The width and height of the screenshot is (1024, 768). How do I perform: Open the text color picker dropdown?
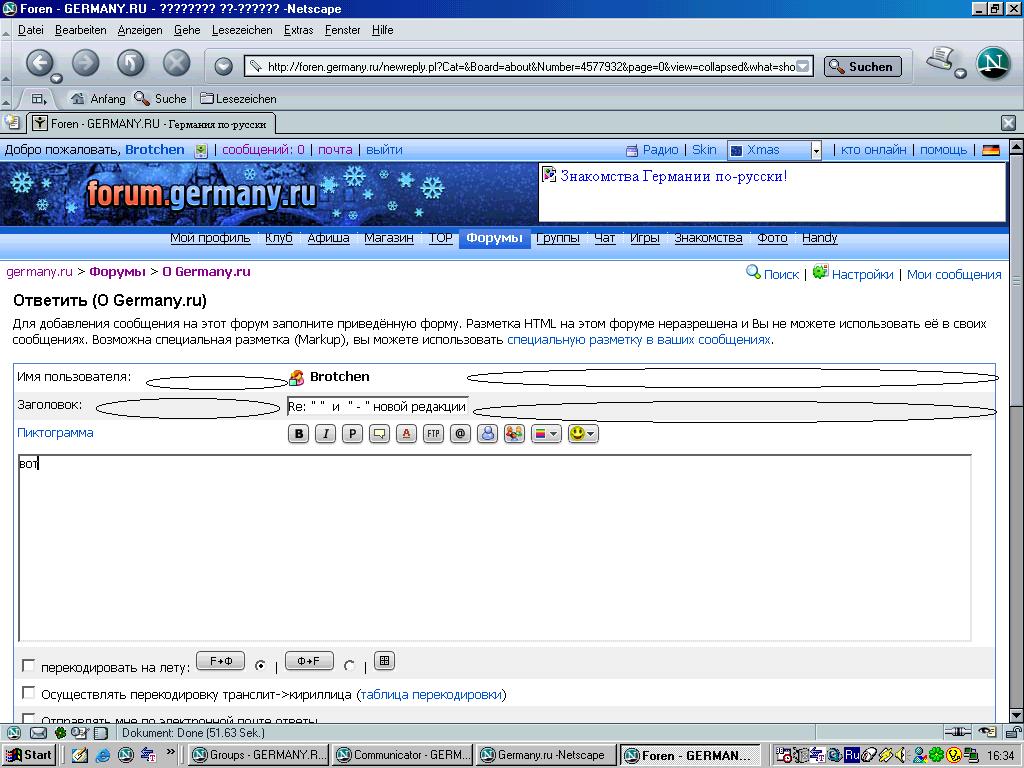547,434
